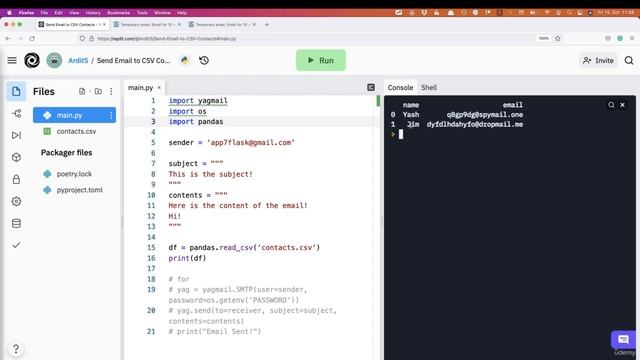The width and height of the screenshot is (640, 360).
Task: Clear the console with X icon
Action: click(x=622, y=105)
